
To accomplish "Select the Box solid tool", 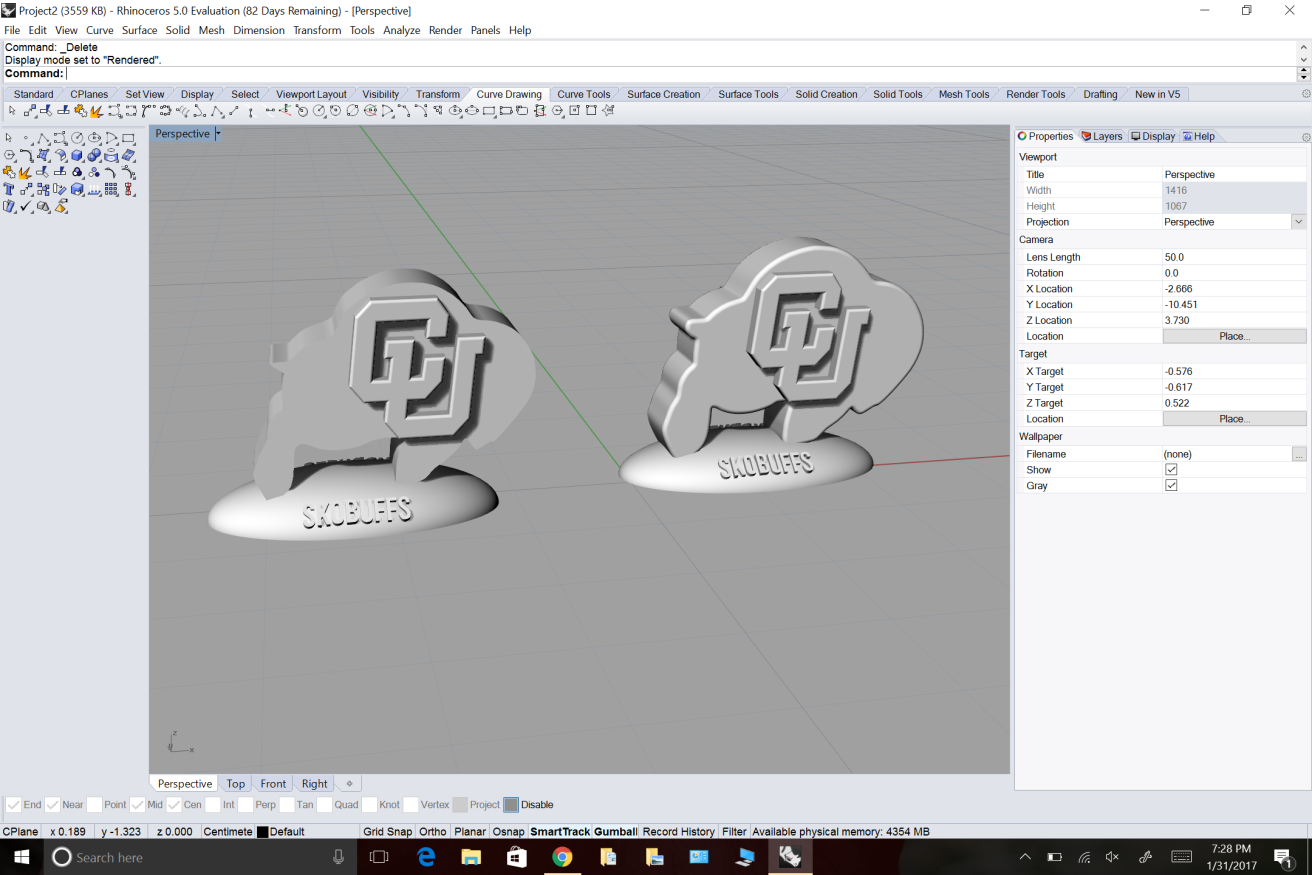I will pos(77,155).
